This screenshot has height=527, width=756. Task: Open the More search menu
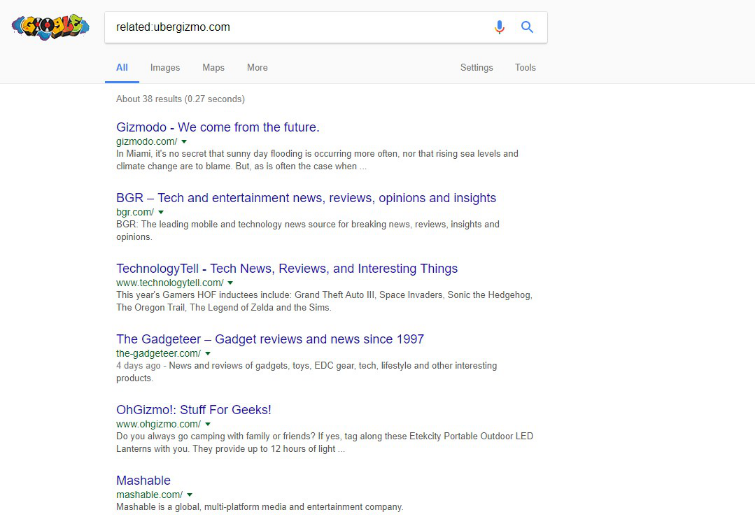point(257,68)
